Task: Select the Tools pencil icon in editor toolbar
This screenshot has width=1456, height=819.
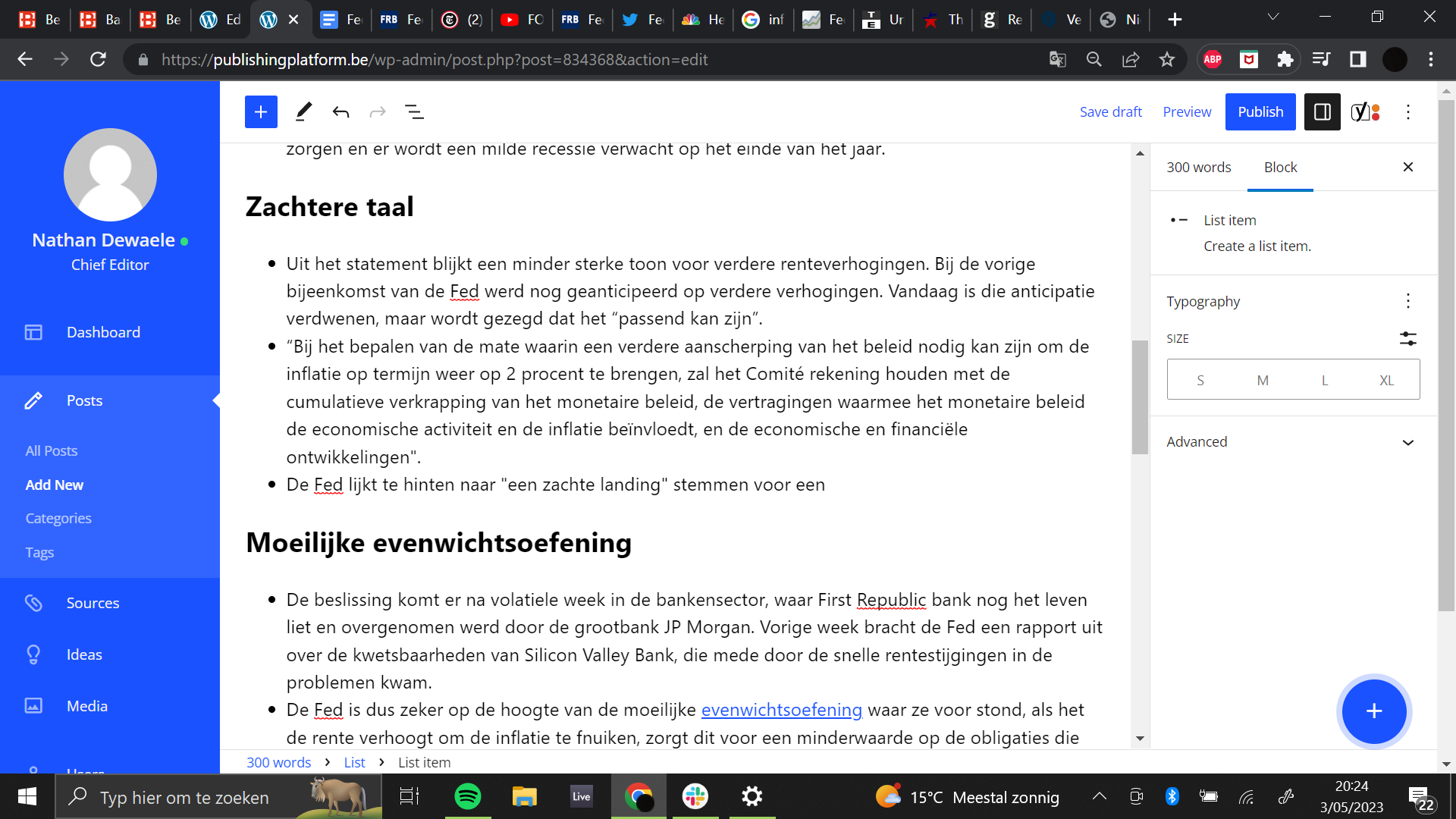Action: pyautogui.click(x=303, y=112)
